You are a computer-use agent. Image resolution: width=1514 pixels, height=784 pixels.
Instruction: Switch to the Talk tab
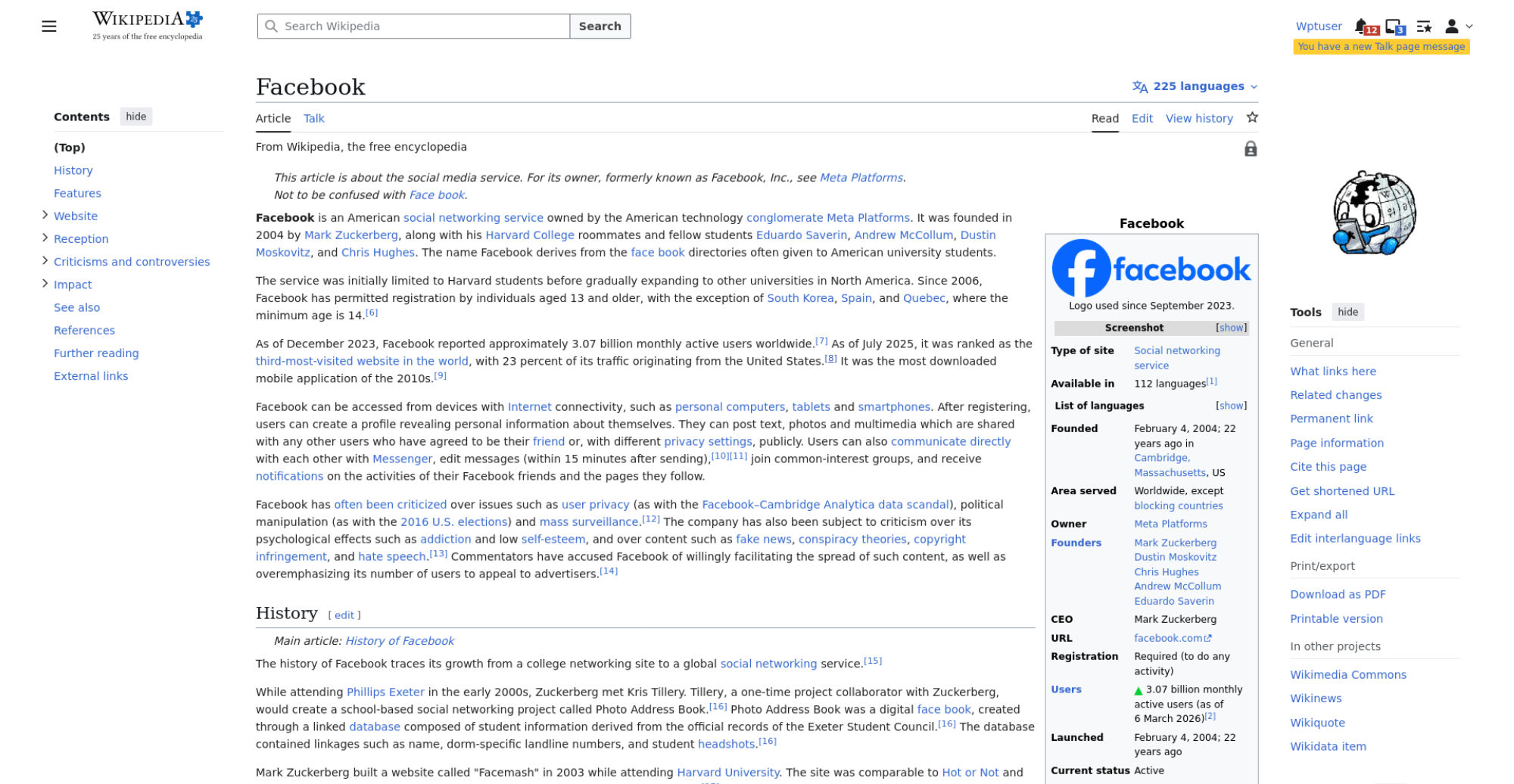(x=313, y=118)
